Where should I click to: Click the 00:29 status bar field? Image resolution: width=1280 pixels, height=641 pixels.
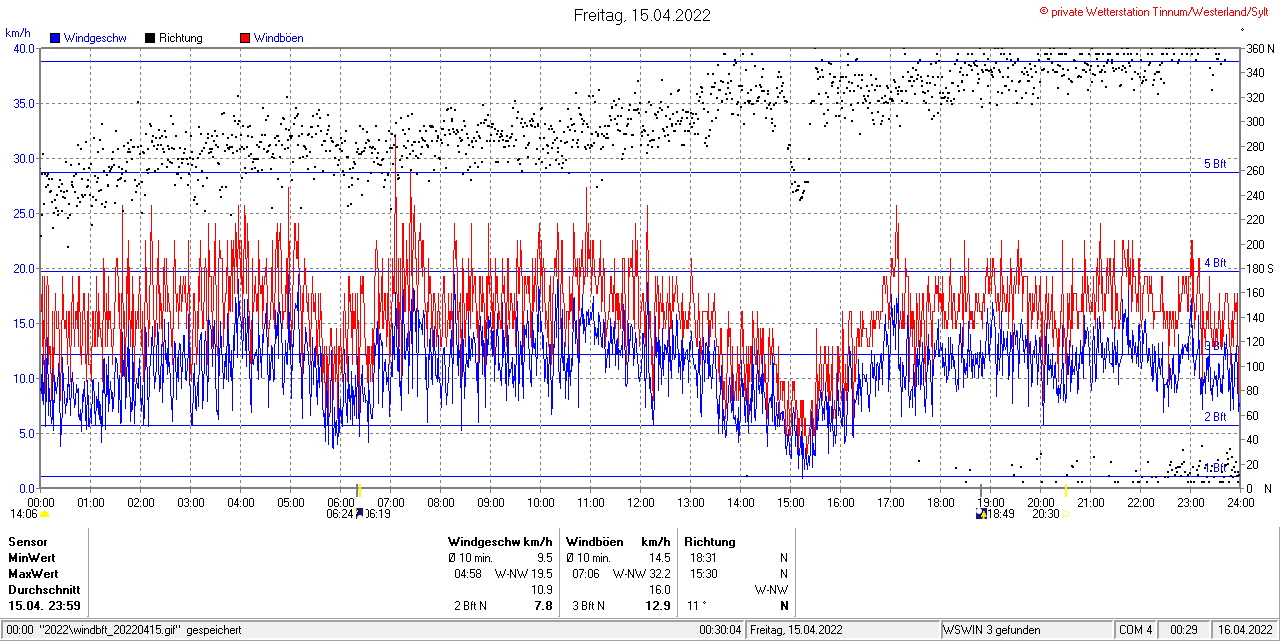[x=1184, y=630]
